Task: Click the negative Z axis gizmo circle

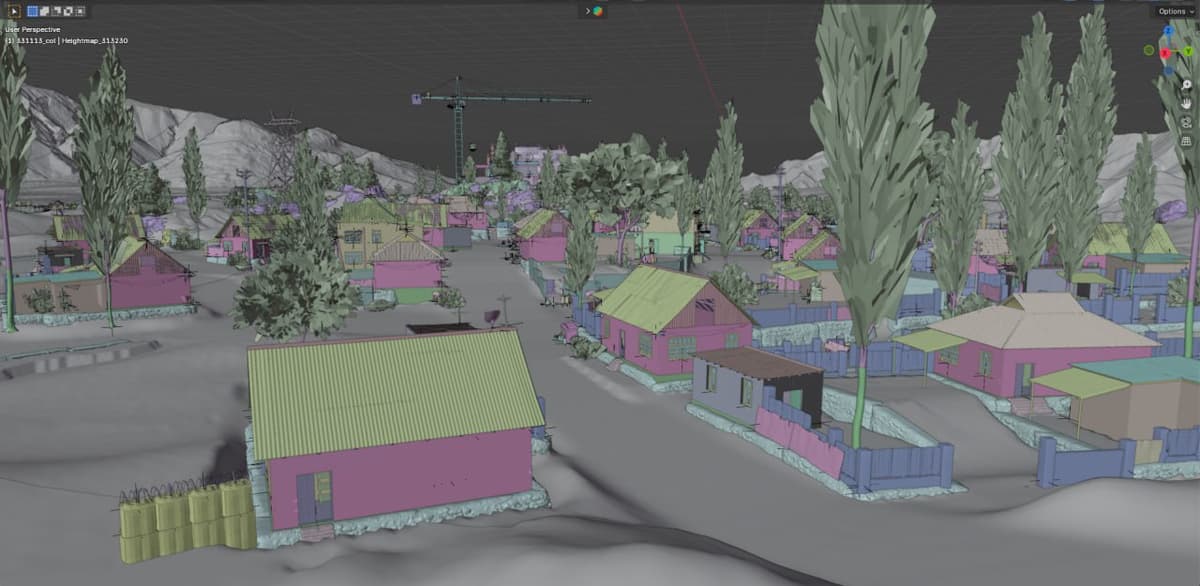Action: (1168, 71)
